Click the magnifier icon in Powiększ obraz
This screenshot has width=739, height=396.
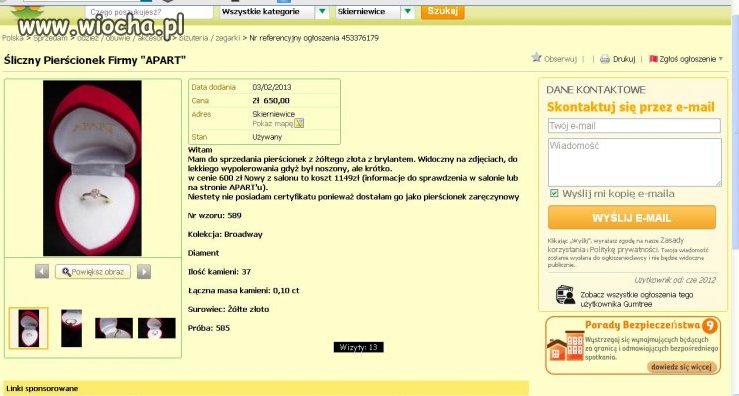66,272
